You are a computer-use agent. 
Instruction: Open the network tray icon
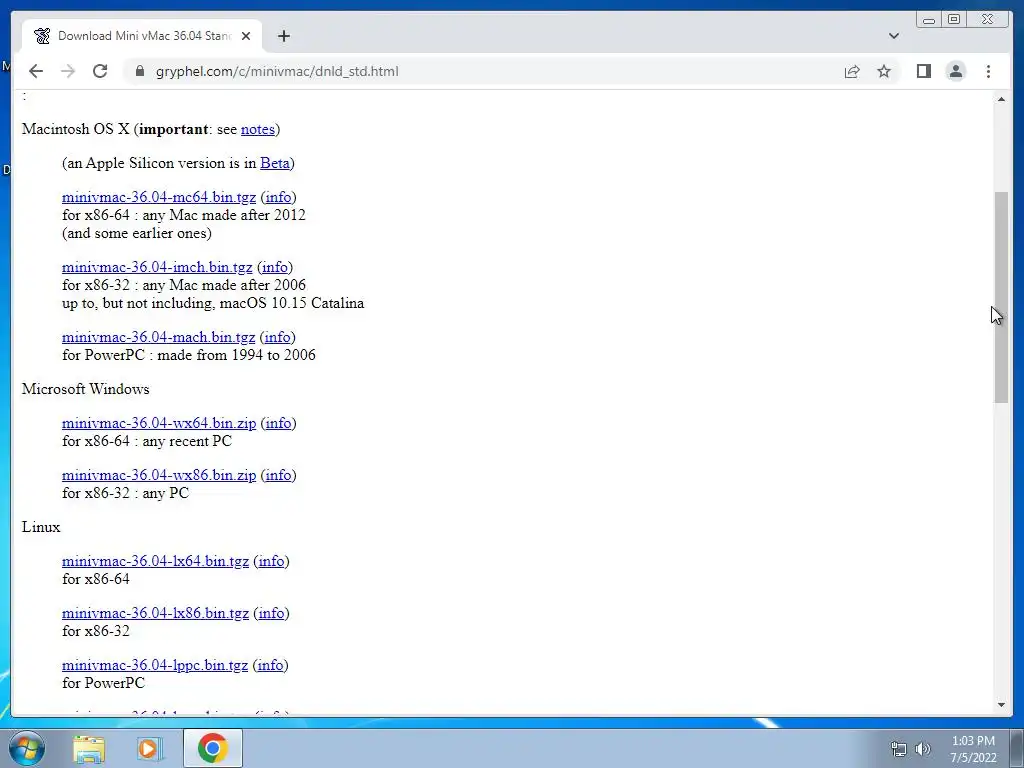[x=899, y=749]
